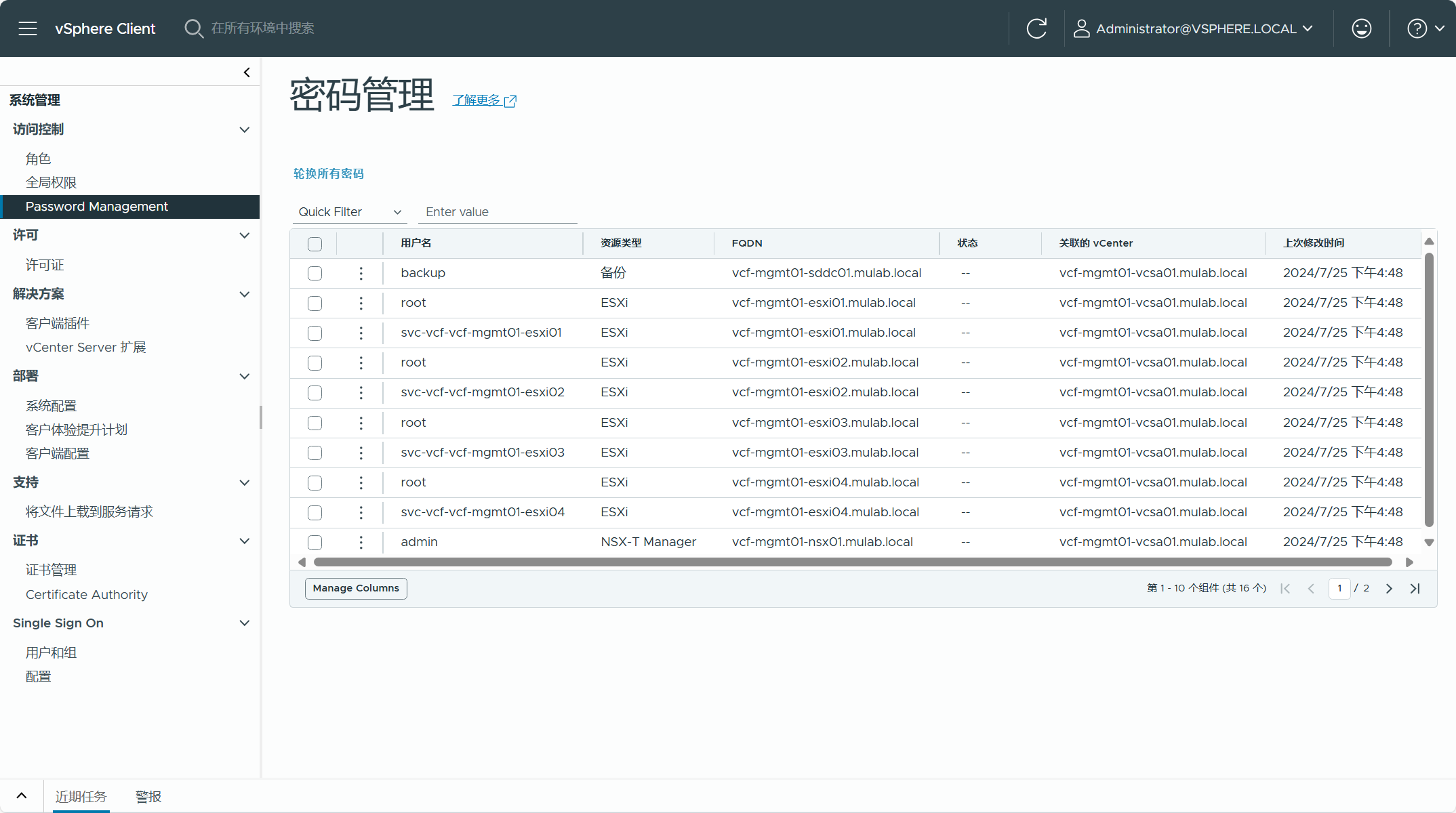The width and height of the screenshot is (1456, 813).
Task: Open row actions for svc-vcf-vcf-mgmt01-esxi03
Action: click(x=361, y=453)
